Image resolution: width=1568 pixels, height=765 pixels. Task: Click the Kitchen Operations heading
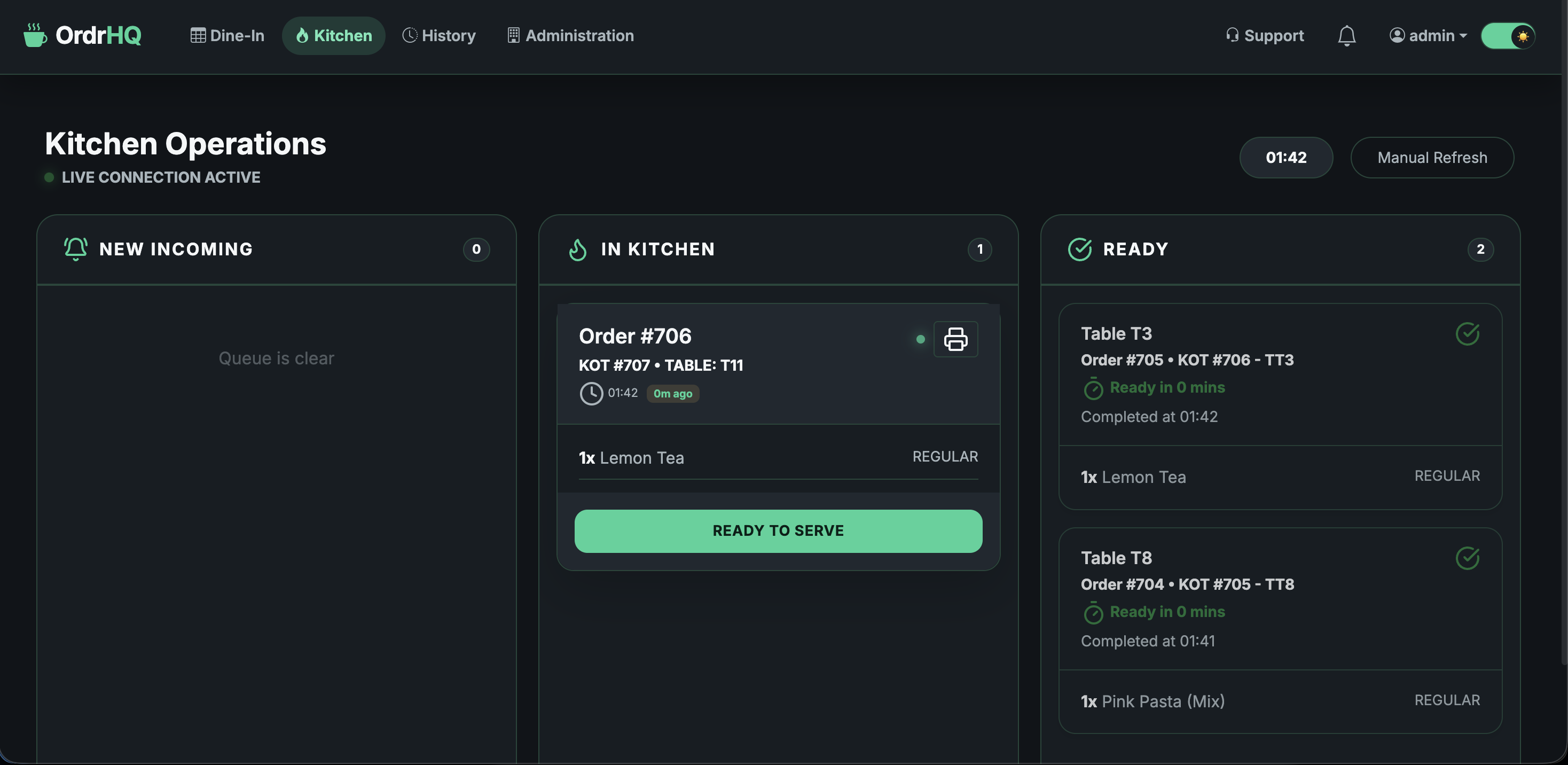[186, 144]
